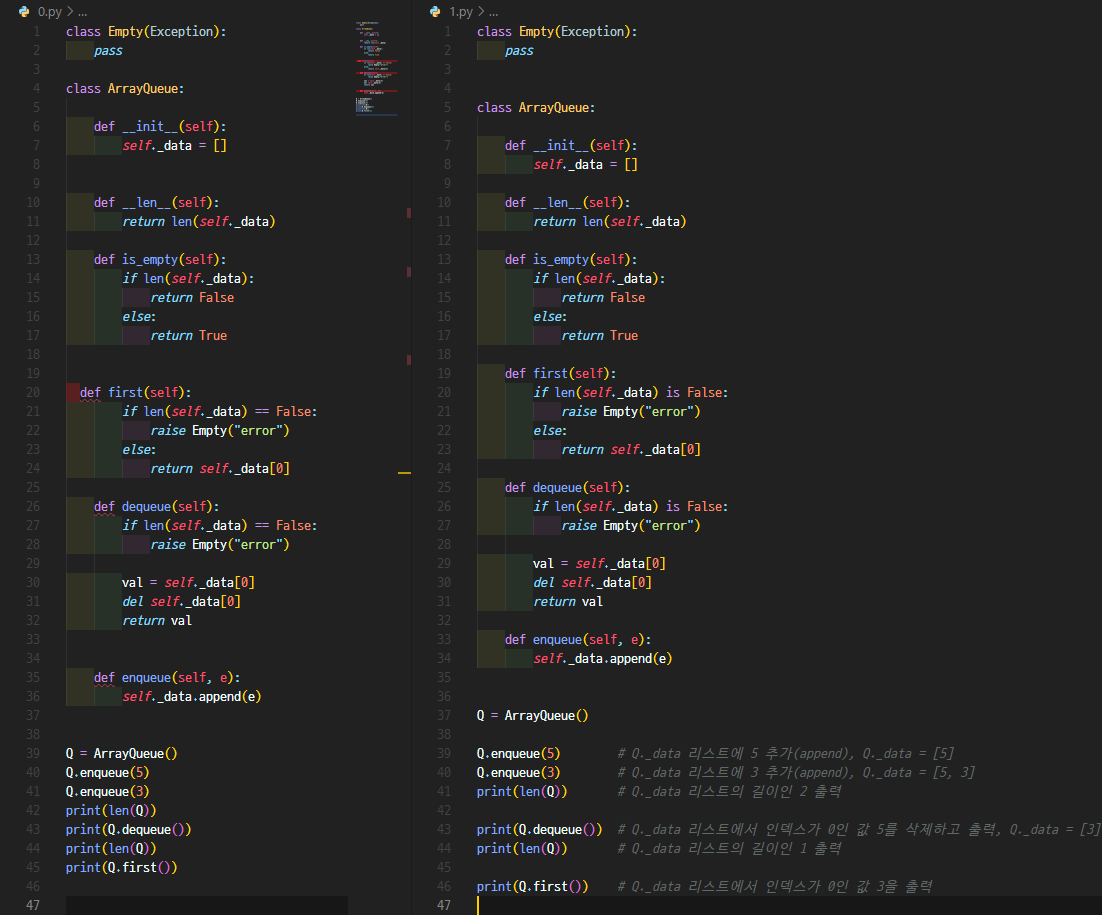The height and width of the screenshot is (915, 1102).
Task: Click 'val = self._data[0]' in 0.py
Action: point(188,582)
